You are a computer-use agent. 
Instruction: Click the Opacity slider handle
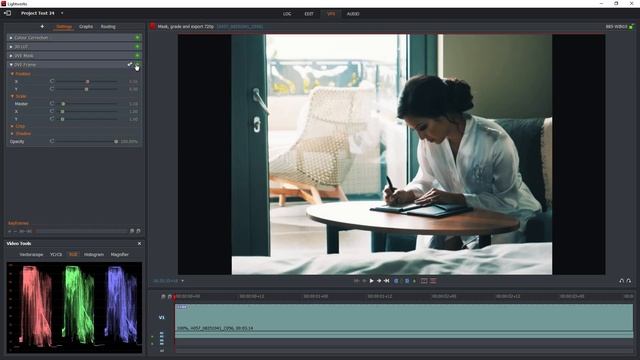(x=116, y=142)
